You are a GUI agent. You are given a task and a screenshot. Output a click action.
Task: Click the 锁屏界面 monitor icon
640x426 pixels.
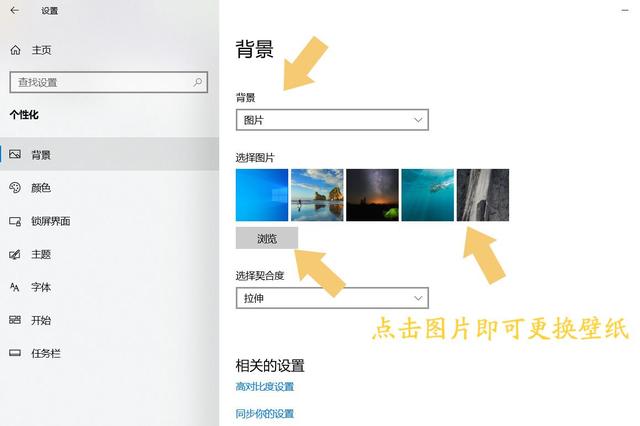coord(15,221)
